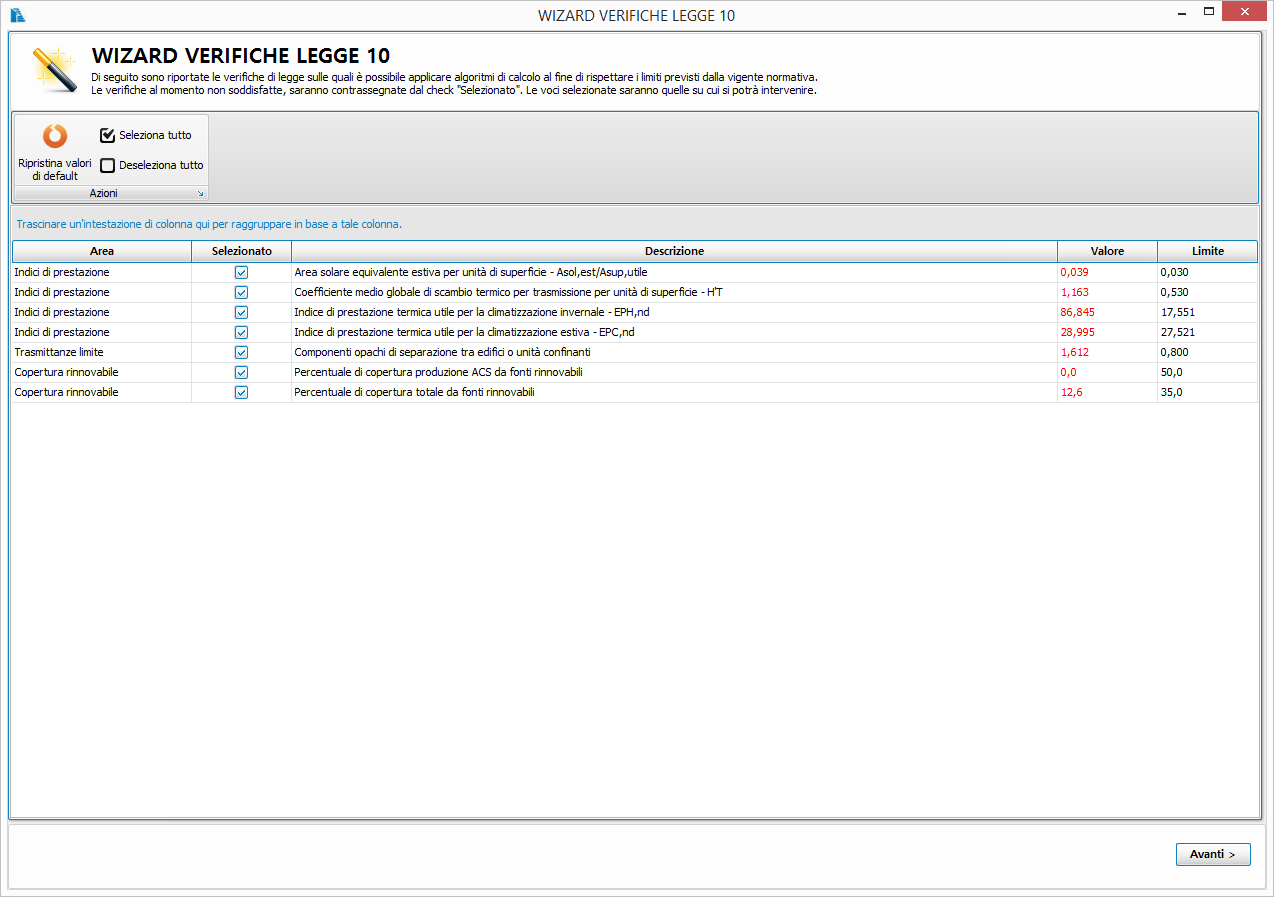
Task: Maximize the wizard window
Action: click(1208, 12)
